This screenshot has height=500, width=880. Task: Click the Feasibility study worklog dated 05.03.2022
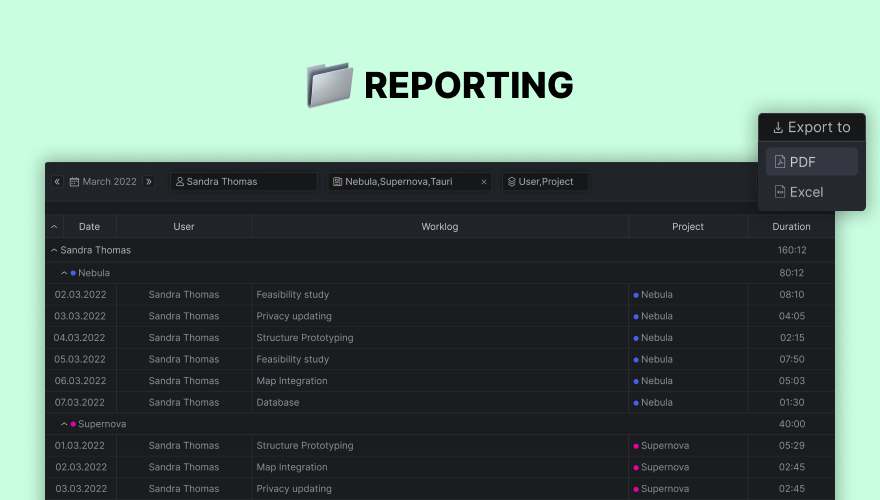(292, 359)
